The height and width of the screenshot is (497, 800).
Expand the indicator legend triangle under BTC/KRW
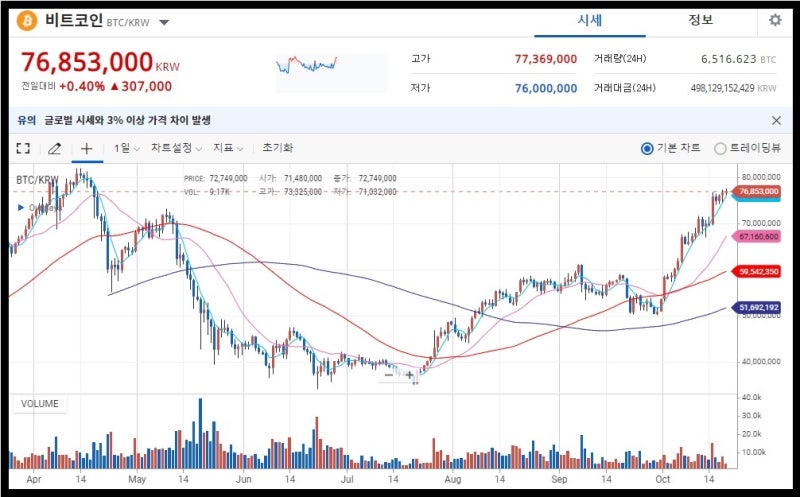click(x=21, y=208)
